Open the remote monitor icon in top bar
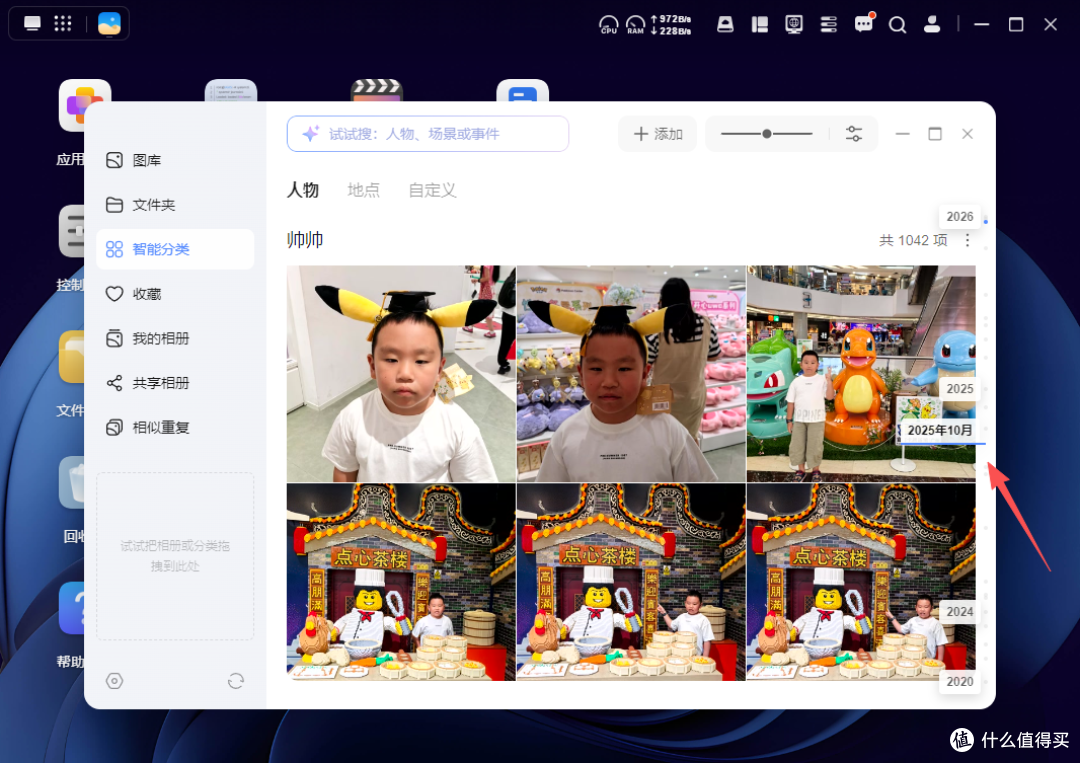Viewport: 1080px width, 763px height. (x=794, y=25)
